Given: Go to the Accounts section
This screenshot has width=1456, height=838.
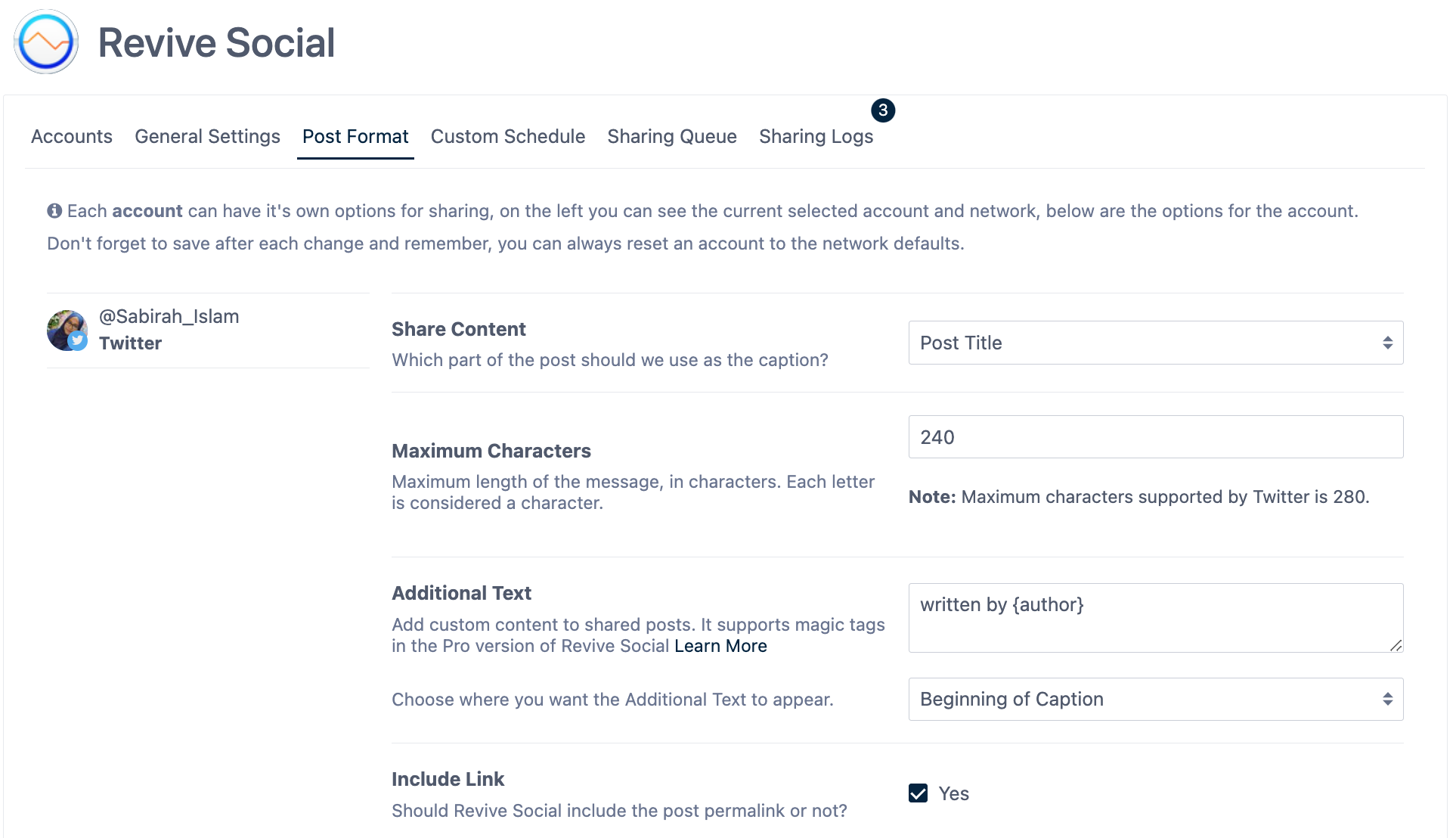Looking at the screenshot, I should tap(71, 136).
